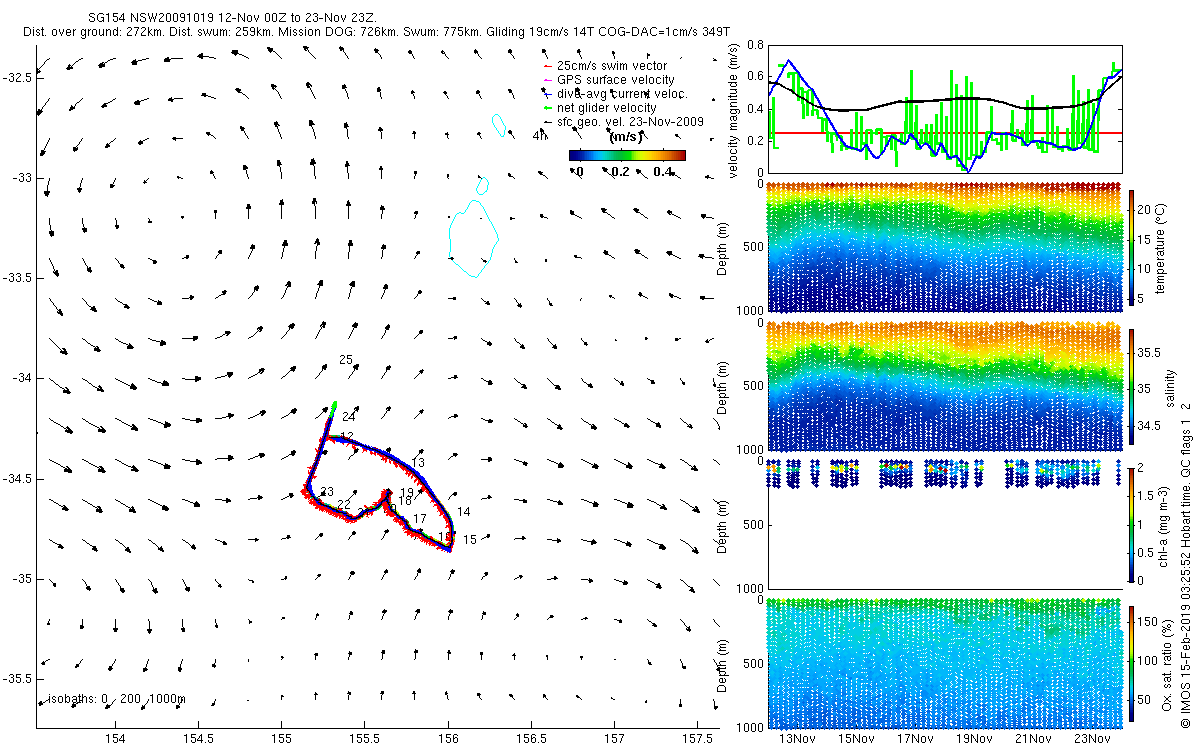Click the 'Depth (m)' label of the temperature panel
Image resolution: width=1200 pixels, height=750 pixels.
[724, 248]
